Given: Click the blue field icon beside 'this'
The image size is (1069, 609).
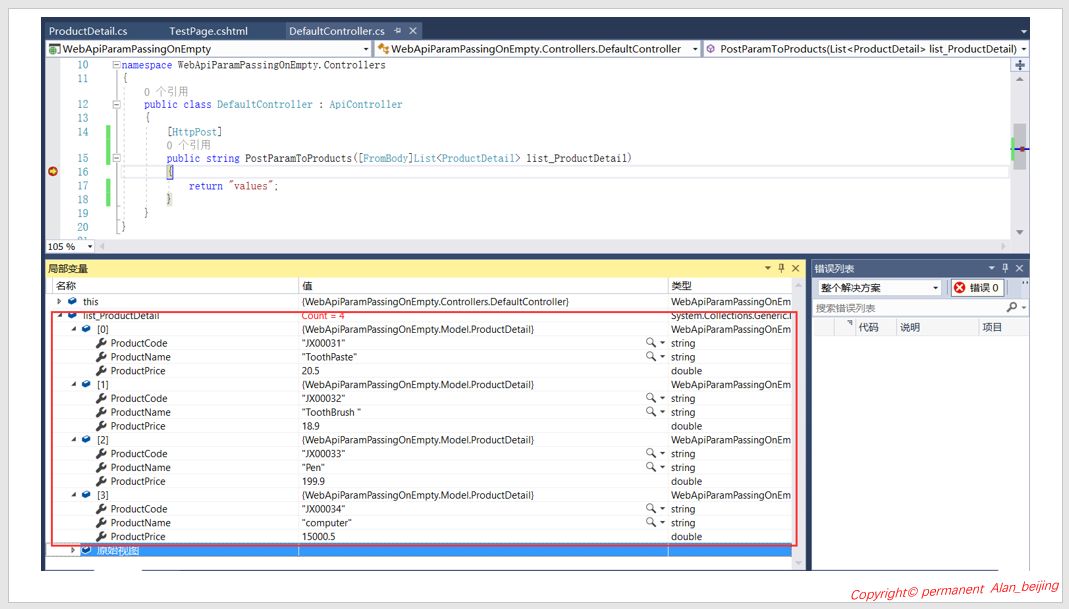Looking at the screenshot, I should pyautogui.click(x=72, y=301).
